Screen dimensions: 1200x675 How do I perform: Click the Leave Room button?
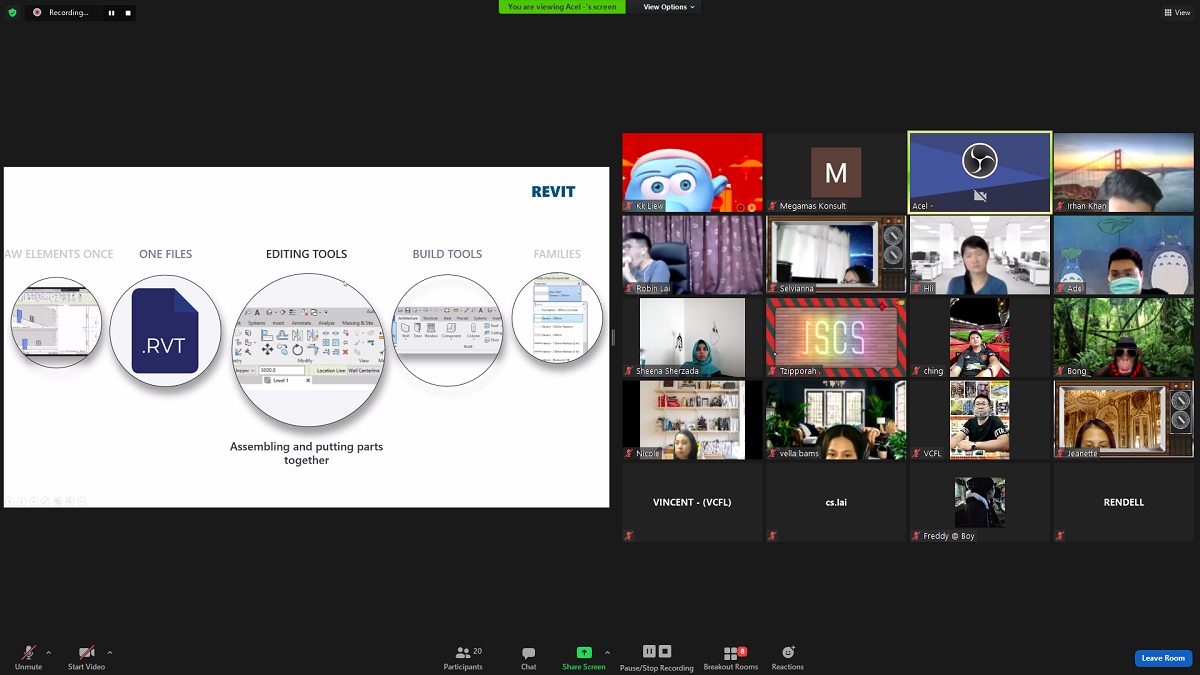pos(1163,658)
